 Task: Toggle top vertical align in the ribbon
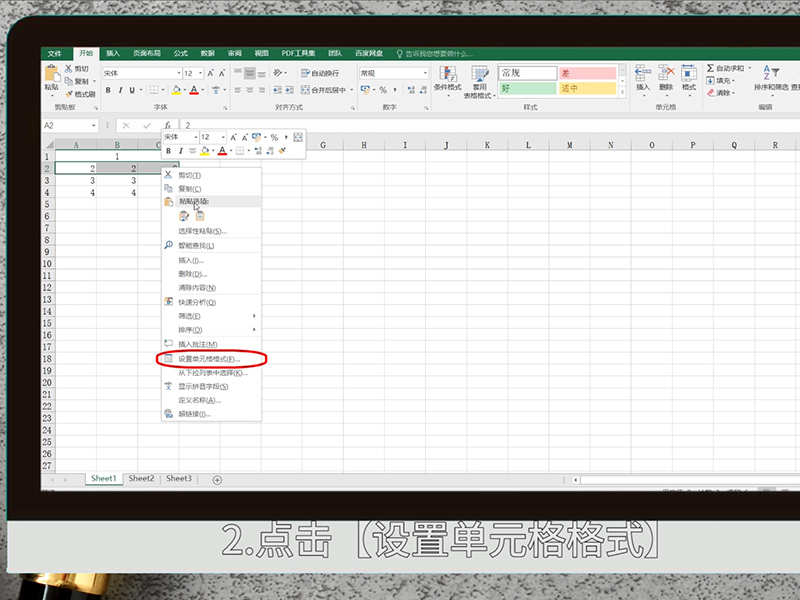tap(238, 73)
